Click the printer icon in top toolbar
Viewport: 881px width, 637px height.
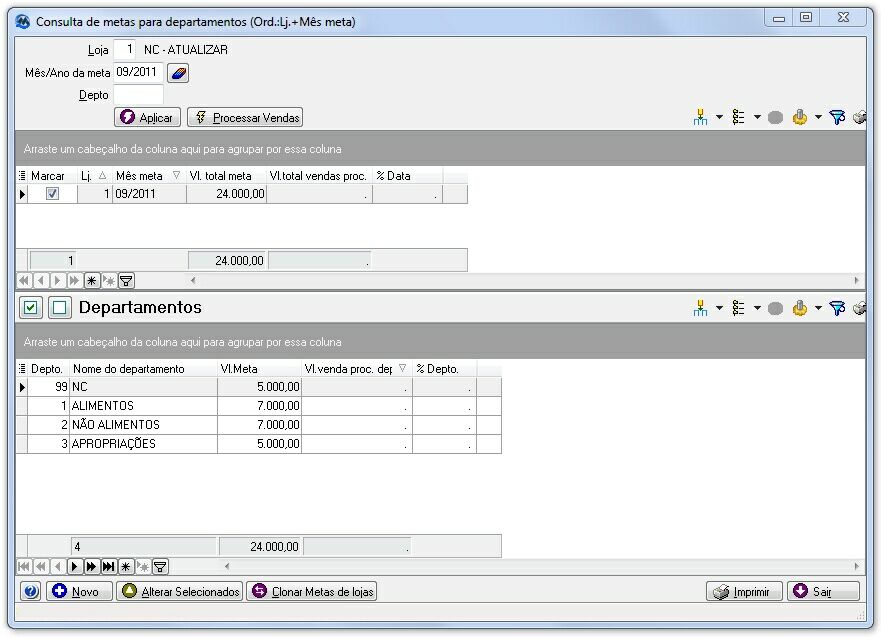point(859,117)
